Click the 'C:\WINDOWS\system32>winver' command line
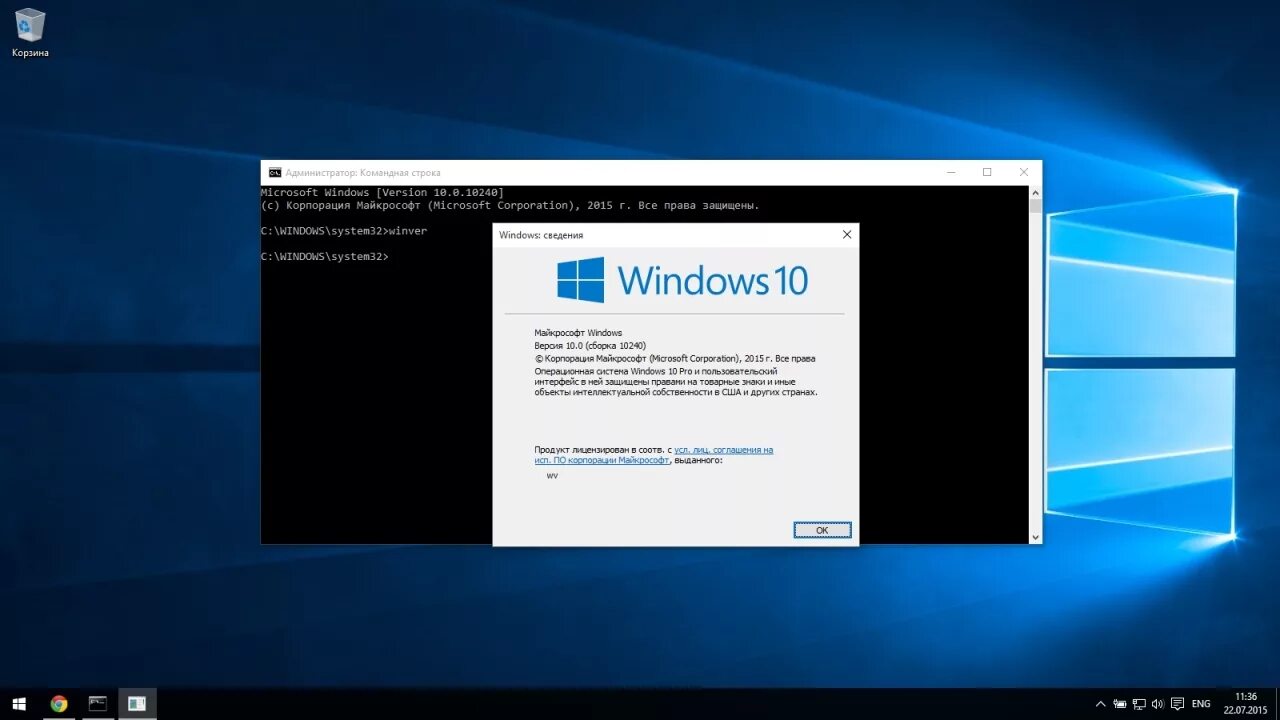The image size is (1280, 720). tap(344, 231)
